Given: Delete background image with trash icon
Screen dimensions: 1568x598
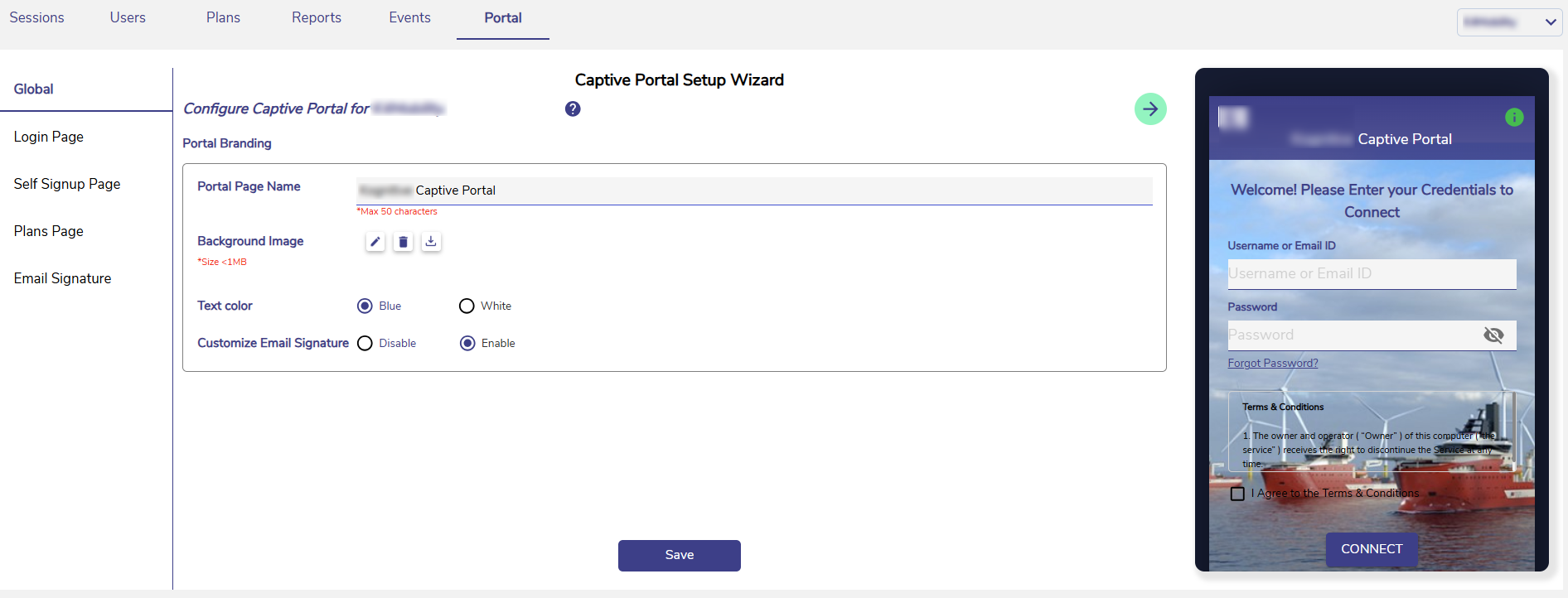Looking at the screenshot, I should (x=403, y=242).
